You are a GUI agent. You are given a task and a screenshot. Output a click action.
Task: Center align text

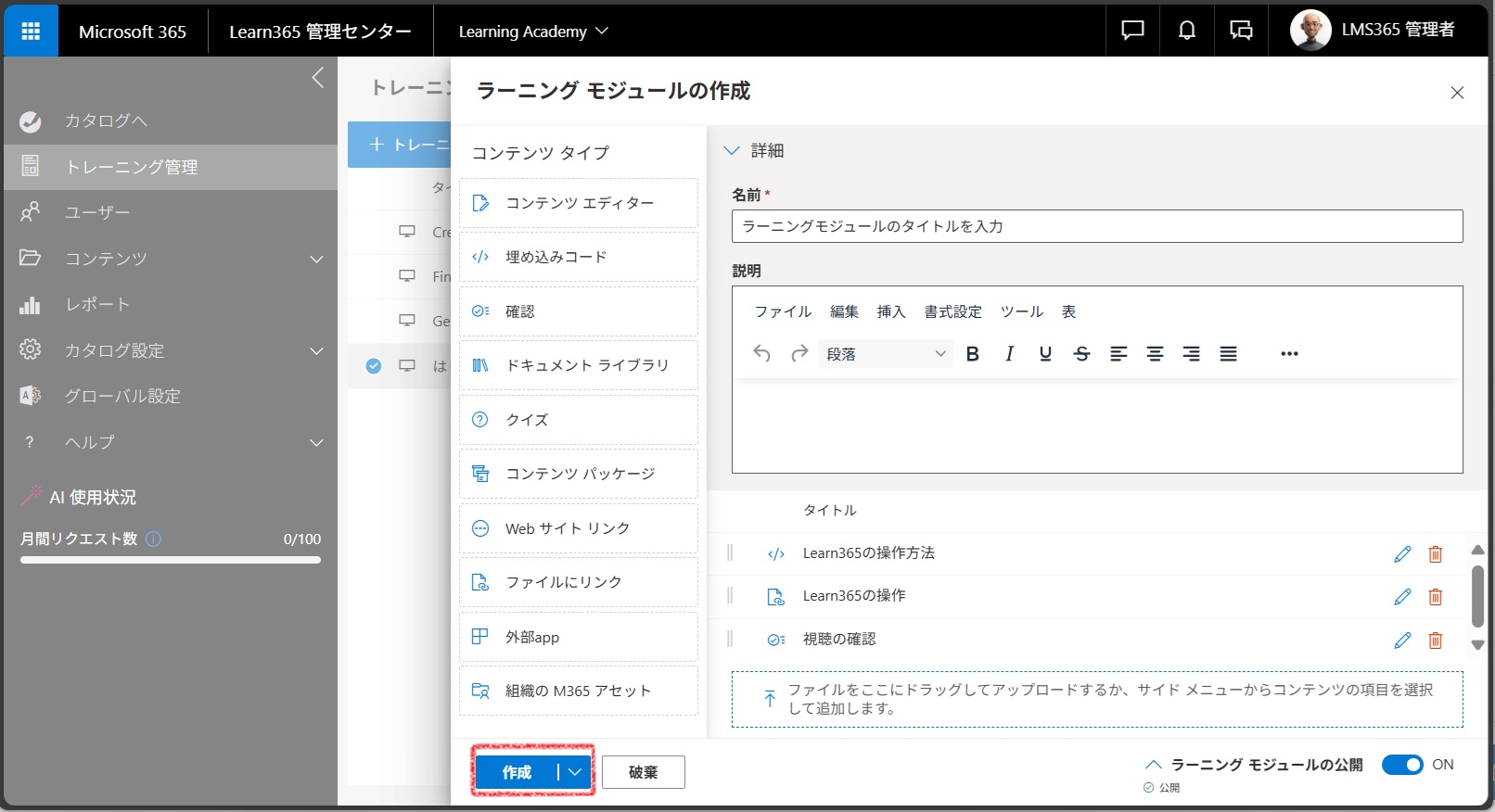click(1155, 353)
